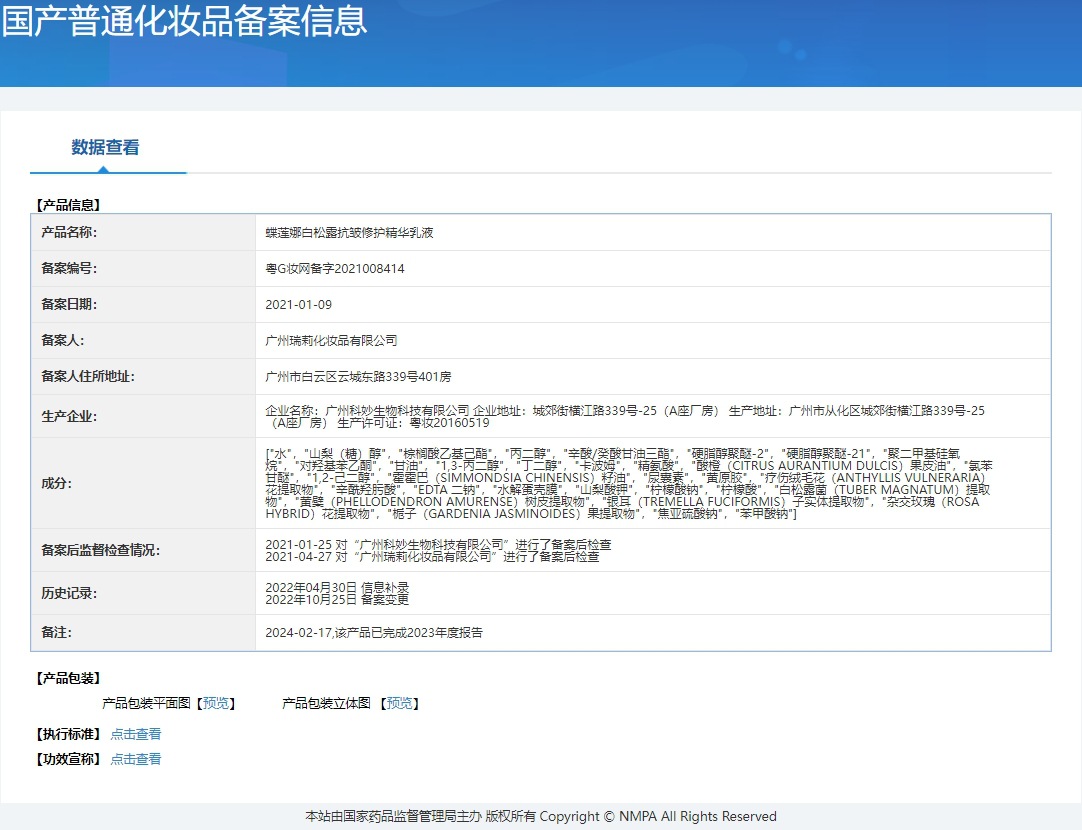Click the NMPA copyright footer text
Viewport: 1082px width, 830px height.
[540, 816]
